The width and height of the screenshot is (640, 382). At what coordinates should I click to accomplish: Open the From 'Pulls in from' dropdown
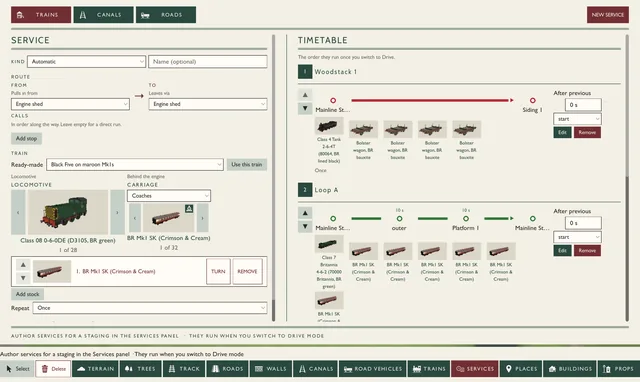coord(70,104)
